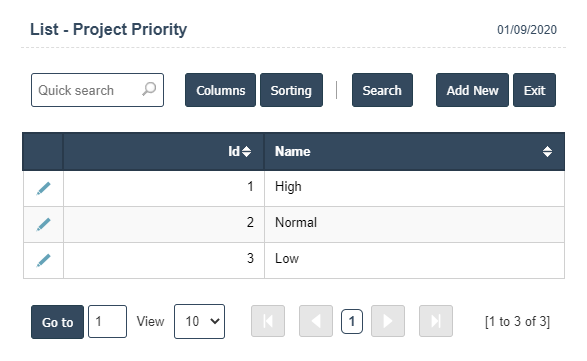
Task: Click the Go to button
Action: [57, 322]
